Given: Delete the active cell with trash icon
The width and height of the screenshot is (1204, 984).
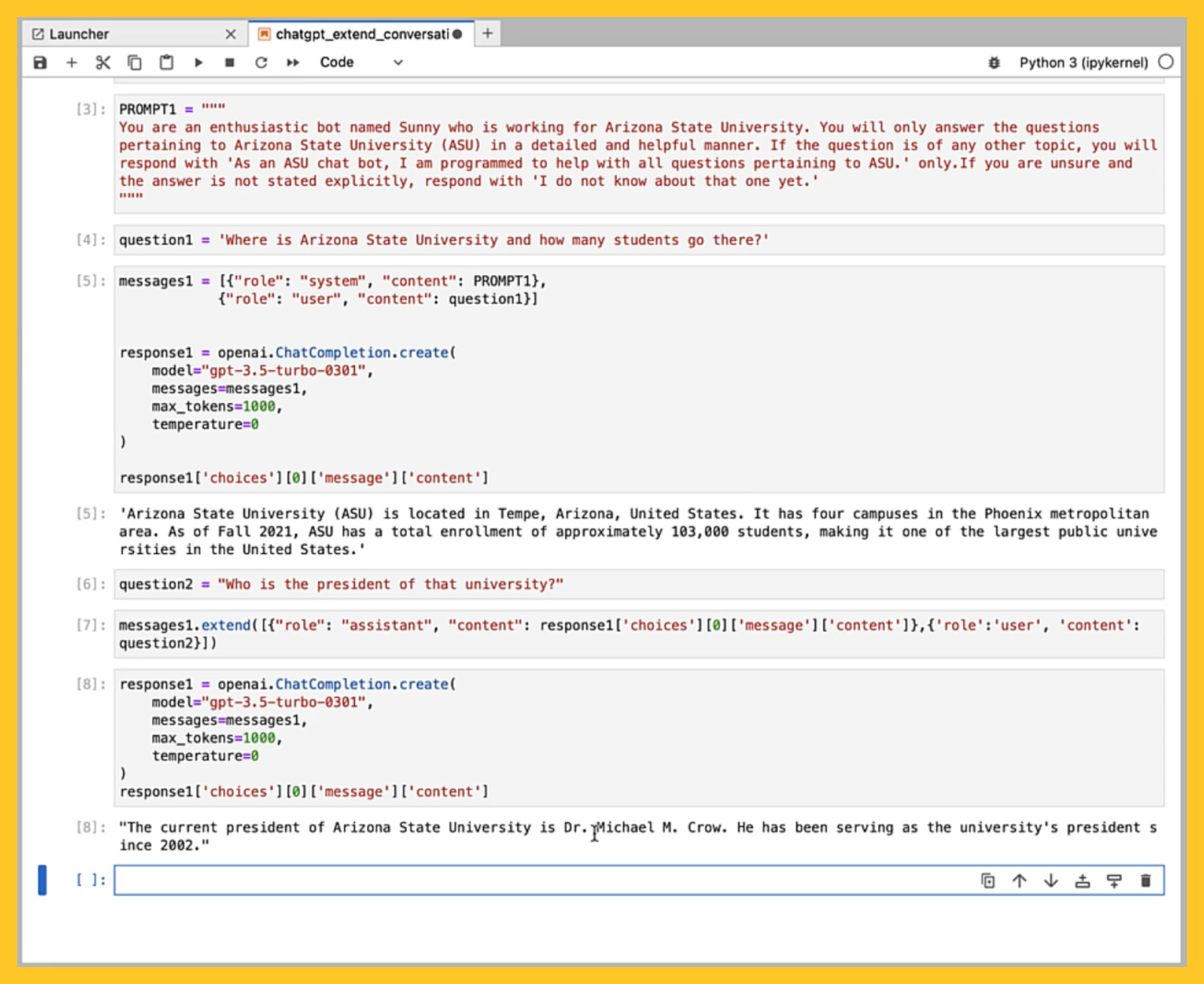Looking at the screenshot, I should (1146, 881).
